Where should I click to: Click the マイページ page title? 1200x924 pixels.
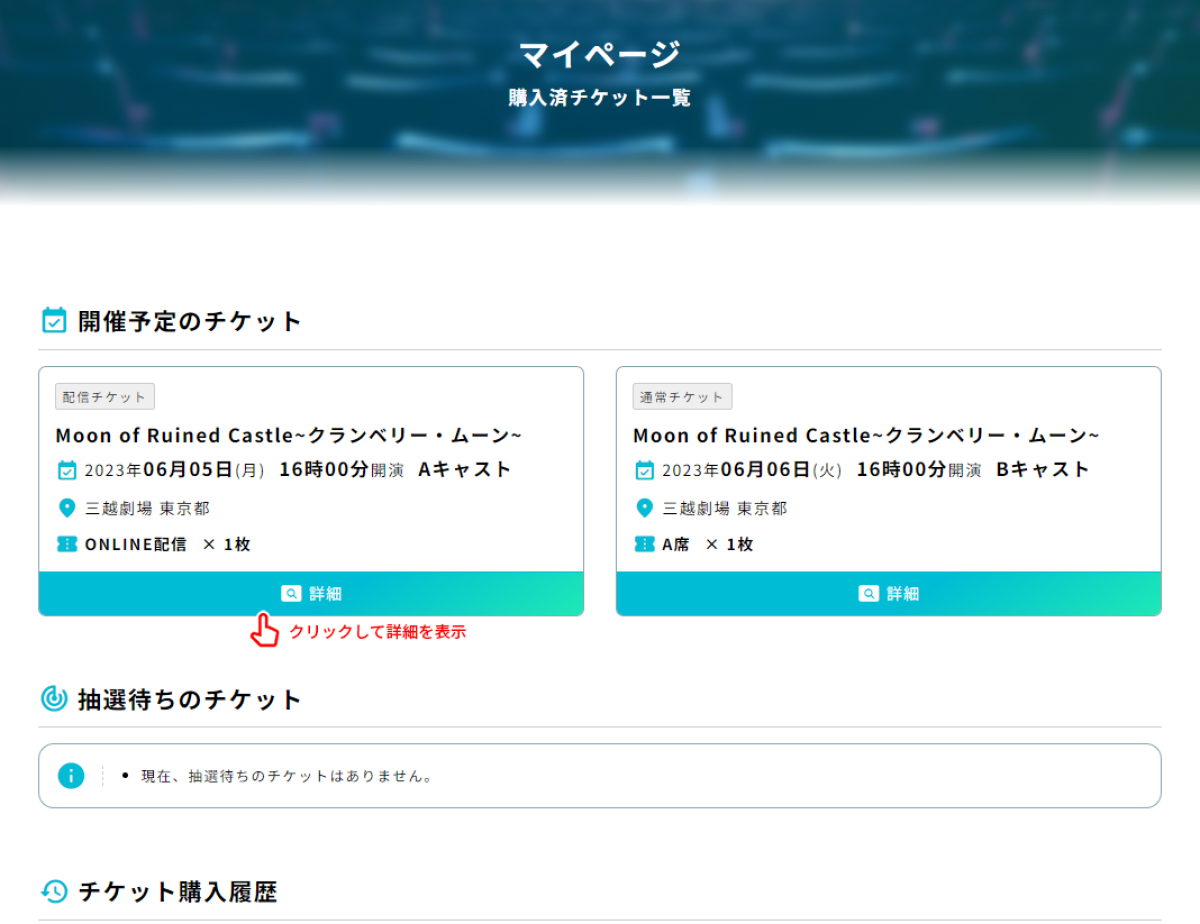pos(600,54)
